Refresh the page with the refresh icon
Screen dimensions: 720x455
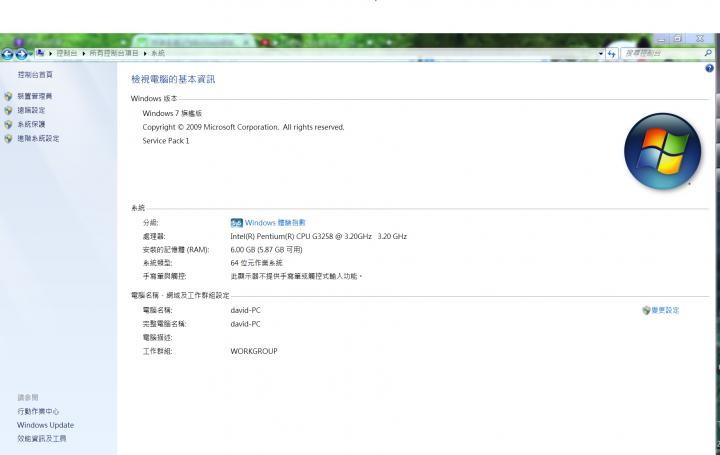611,54
